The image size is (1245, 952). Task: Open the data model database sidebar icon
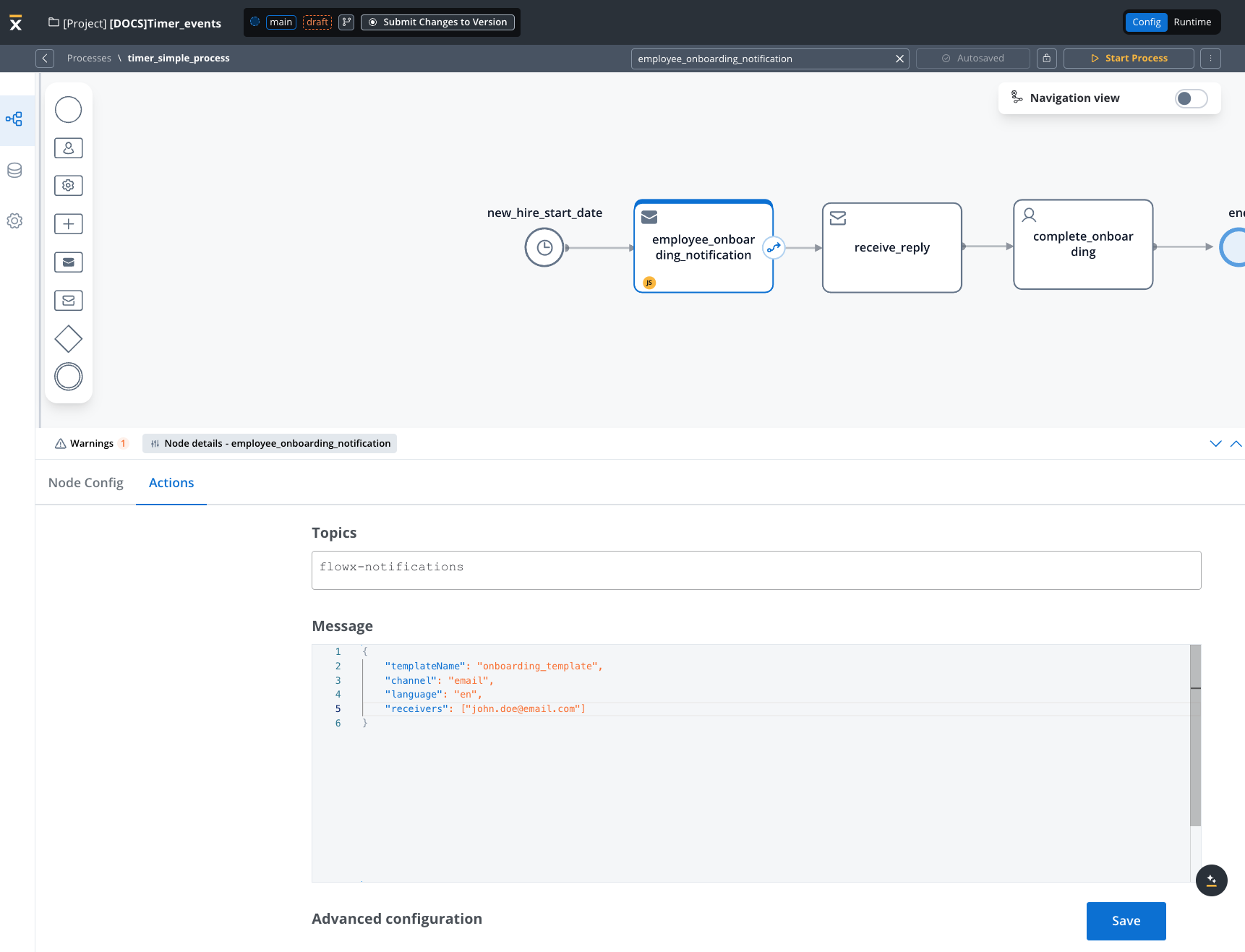(14, 171)
